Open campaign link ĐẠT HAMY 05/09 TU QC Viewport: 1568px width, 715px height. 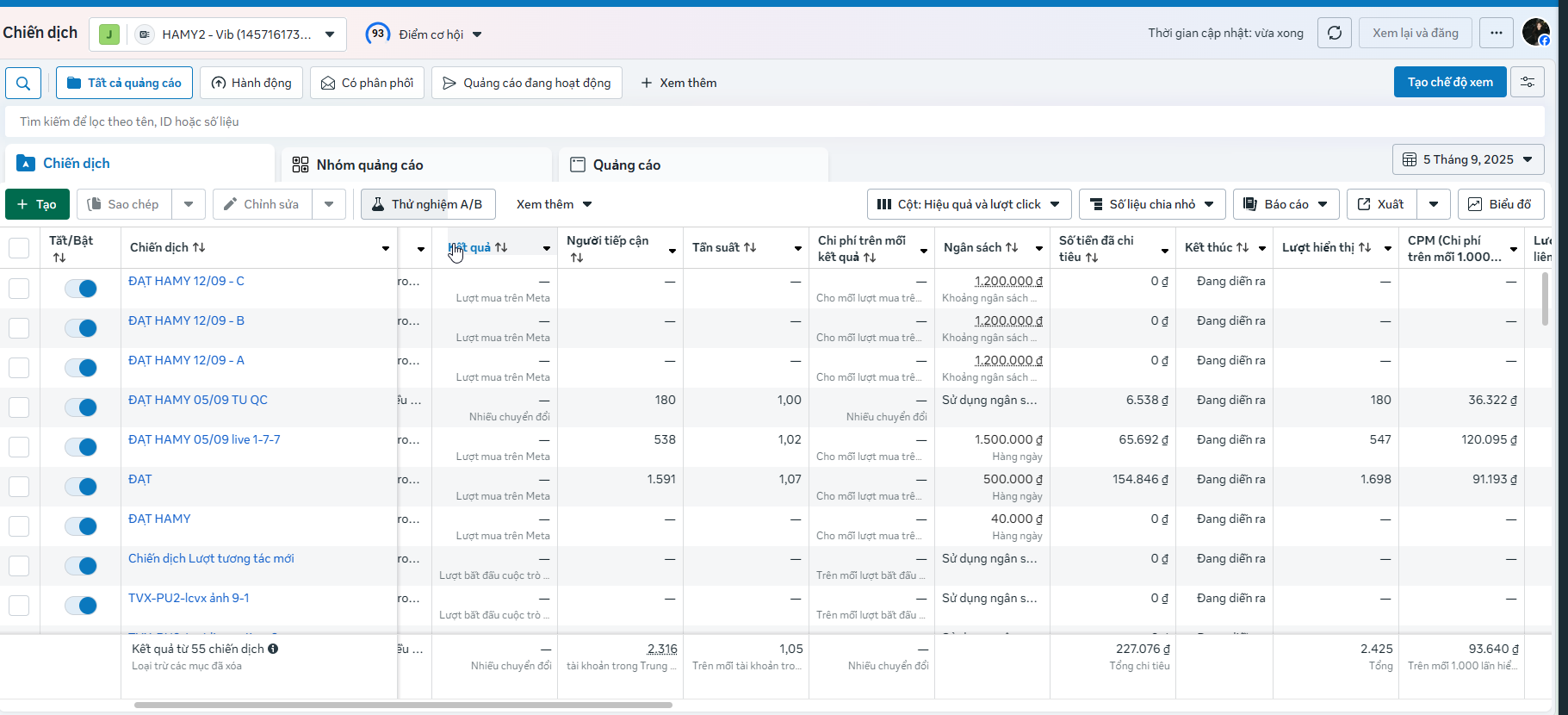pos(198,400)
